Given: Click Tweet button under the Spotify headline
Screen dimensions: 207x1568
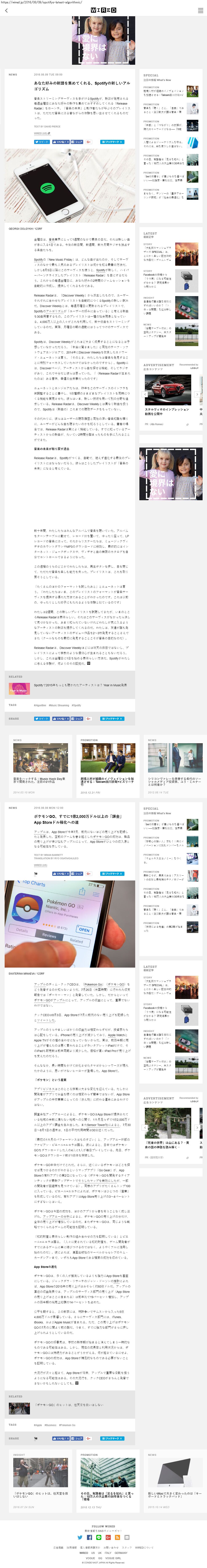Looking at the screenshot, I should (42, 141).
